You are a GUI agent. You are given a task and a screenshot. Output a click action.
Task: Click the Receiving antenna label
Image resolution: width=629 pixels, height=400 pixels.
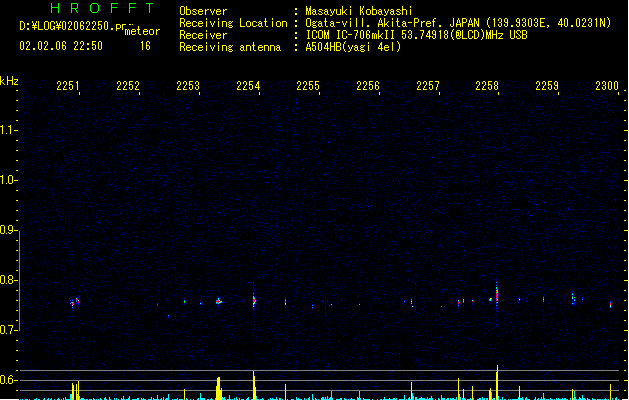pyautogui.click(x=230, y=47)
